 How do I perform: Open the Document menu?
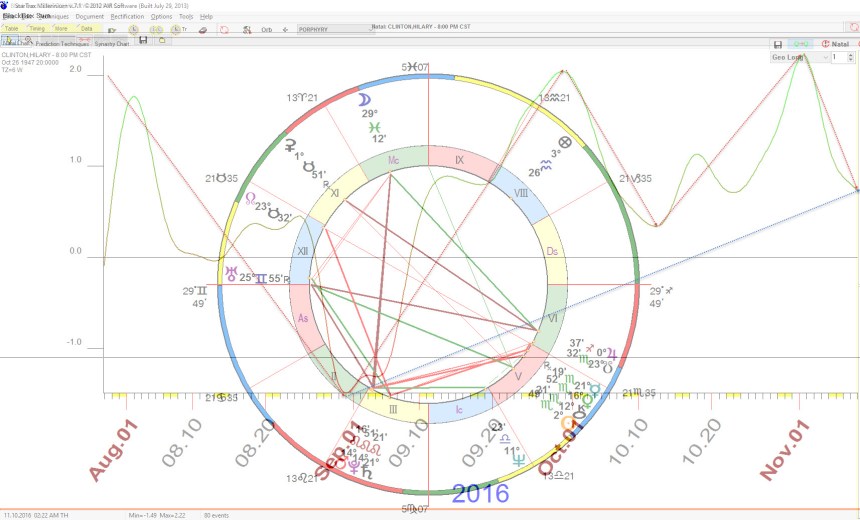[89, 16]
